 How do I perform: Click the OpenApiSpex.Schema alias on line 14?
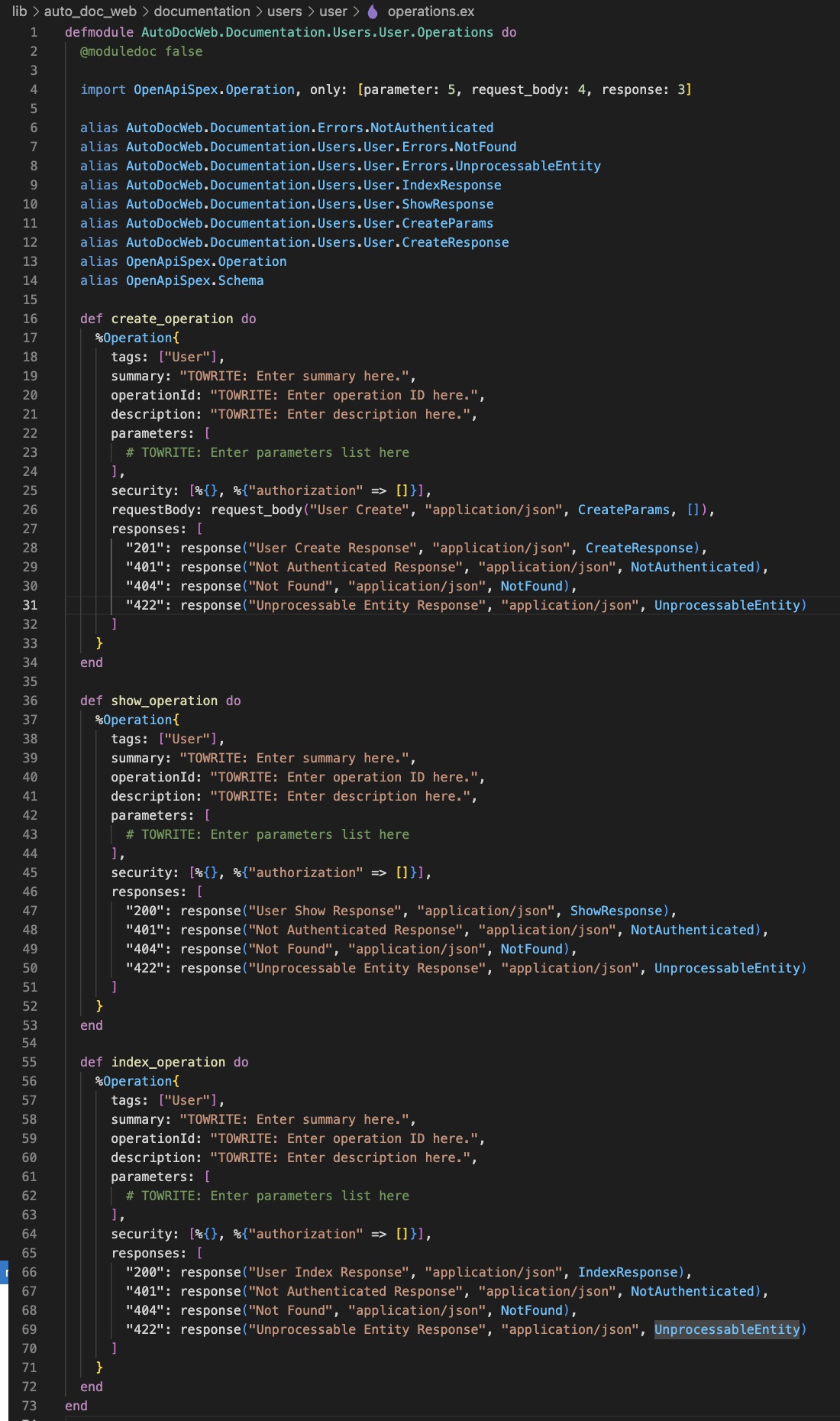coord(195,280)
